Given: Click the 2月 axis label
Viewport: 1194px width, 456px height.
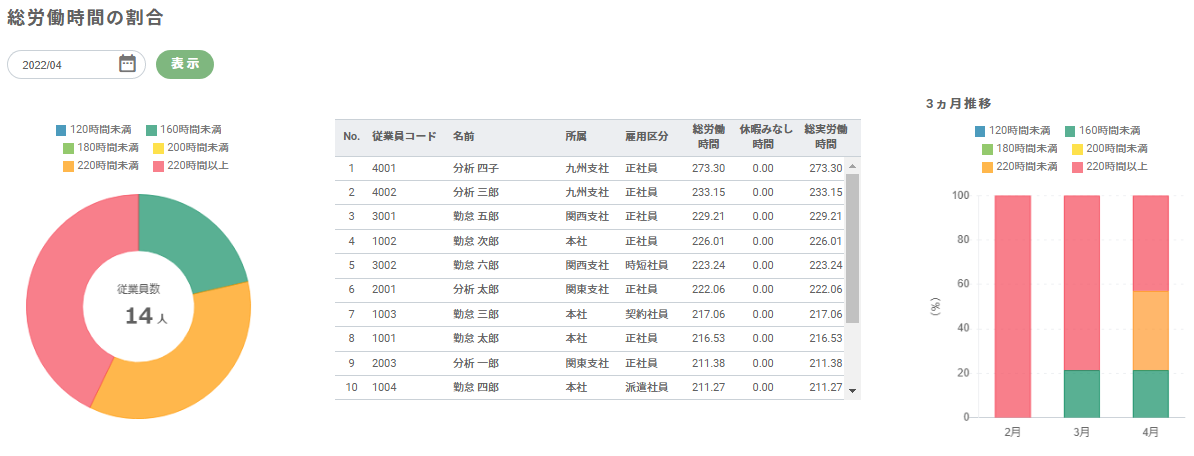Looking at the screenshot, I should click(1013, 432).
